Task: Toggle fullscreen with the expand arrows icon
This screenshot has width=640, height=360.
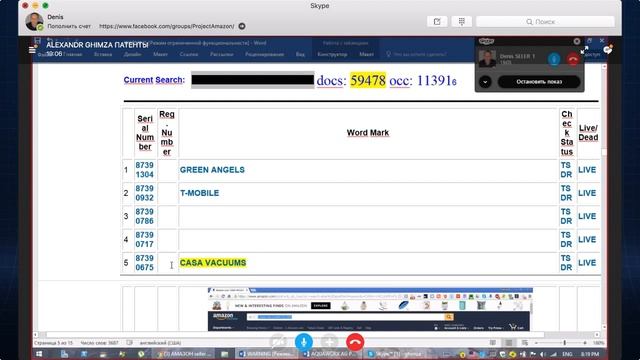Action: pyautogui.click(x=584, y=50)
